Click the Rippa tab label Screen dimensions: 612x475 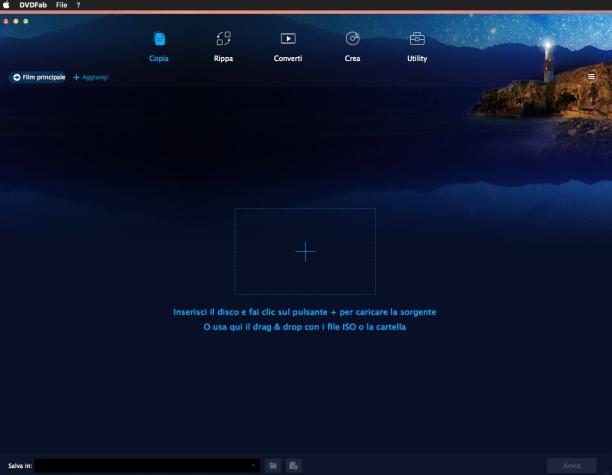click(x=223, y=58)
